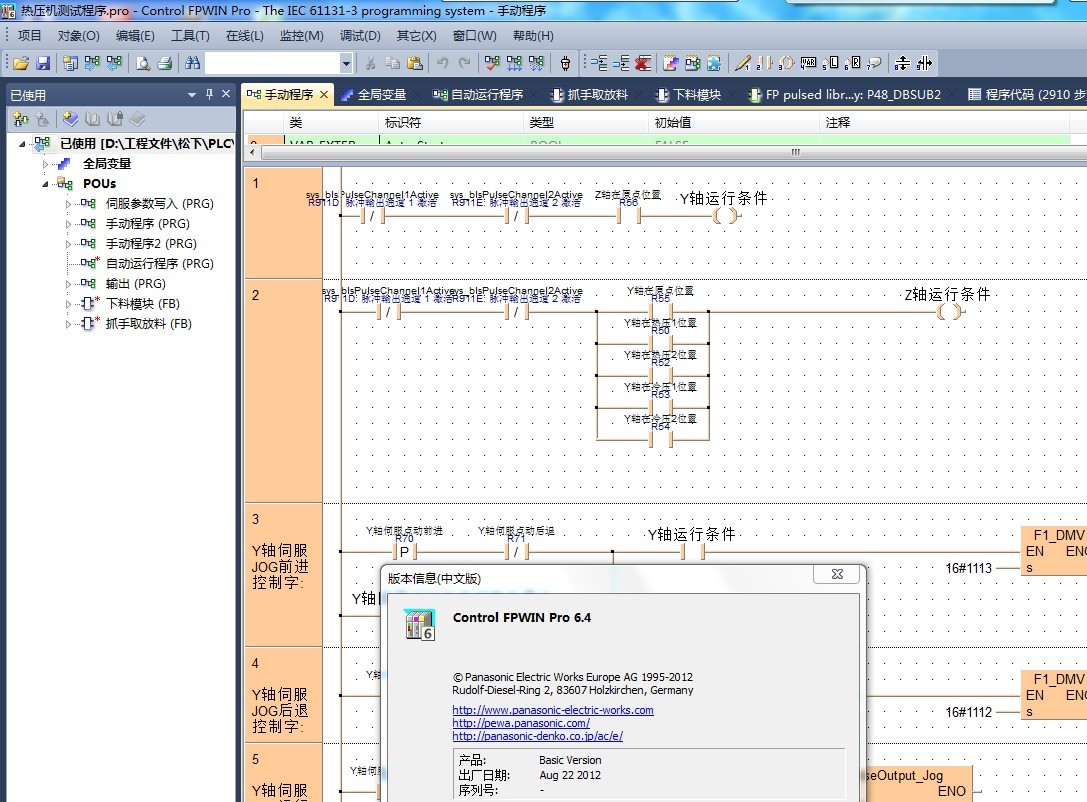Image resolution: width=1087 pixels, height=802 pixels.
Task: Select the VAR variable insert tool
Action: coord(809,63)
